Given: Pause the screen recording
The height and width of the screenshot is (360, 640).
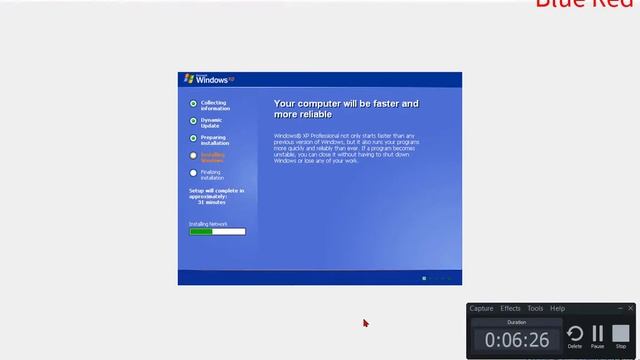Looking at the screenshot, I should click(598, 337).
